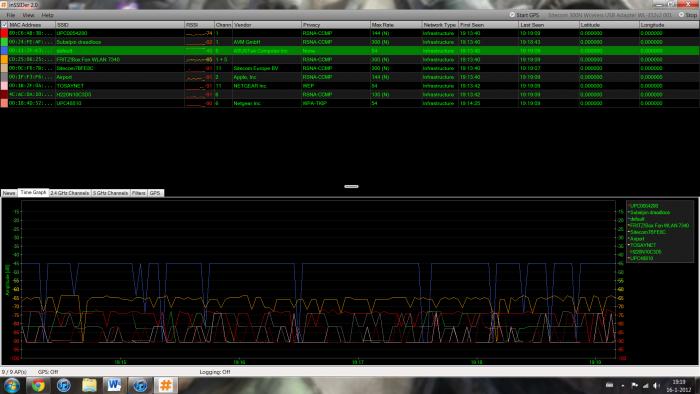Launch Google Chrome from the taskbar
The image size is (700, 394).
click(x=38, y=385)
